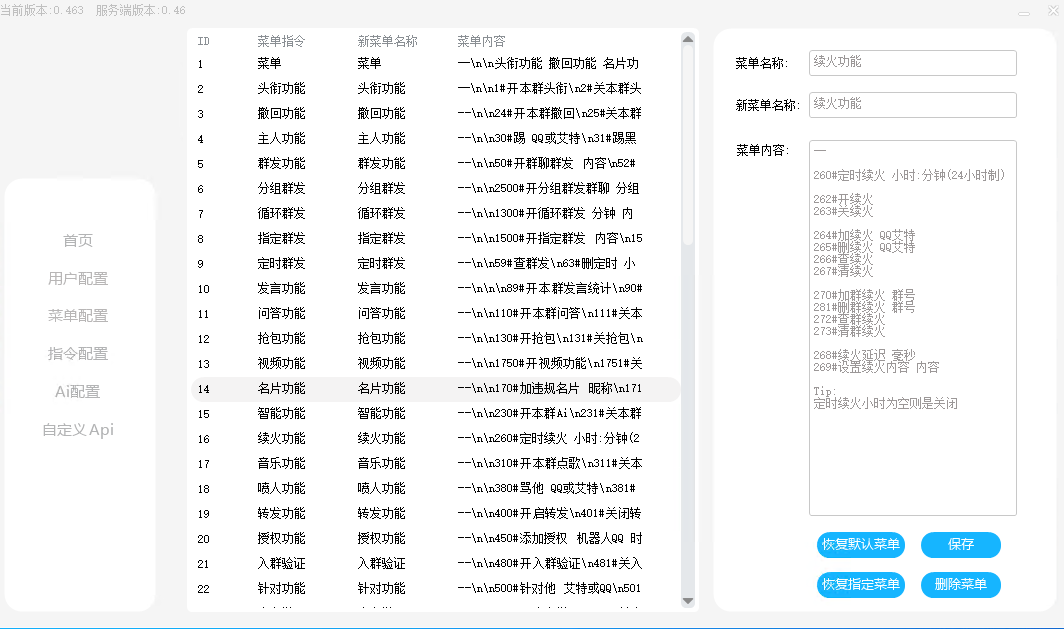The image size is (1064, 629).
Task: Go to 指令配置 section
Action: pos(78,354)
